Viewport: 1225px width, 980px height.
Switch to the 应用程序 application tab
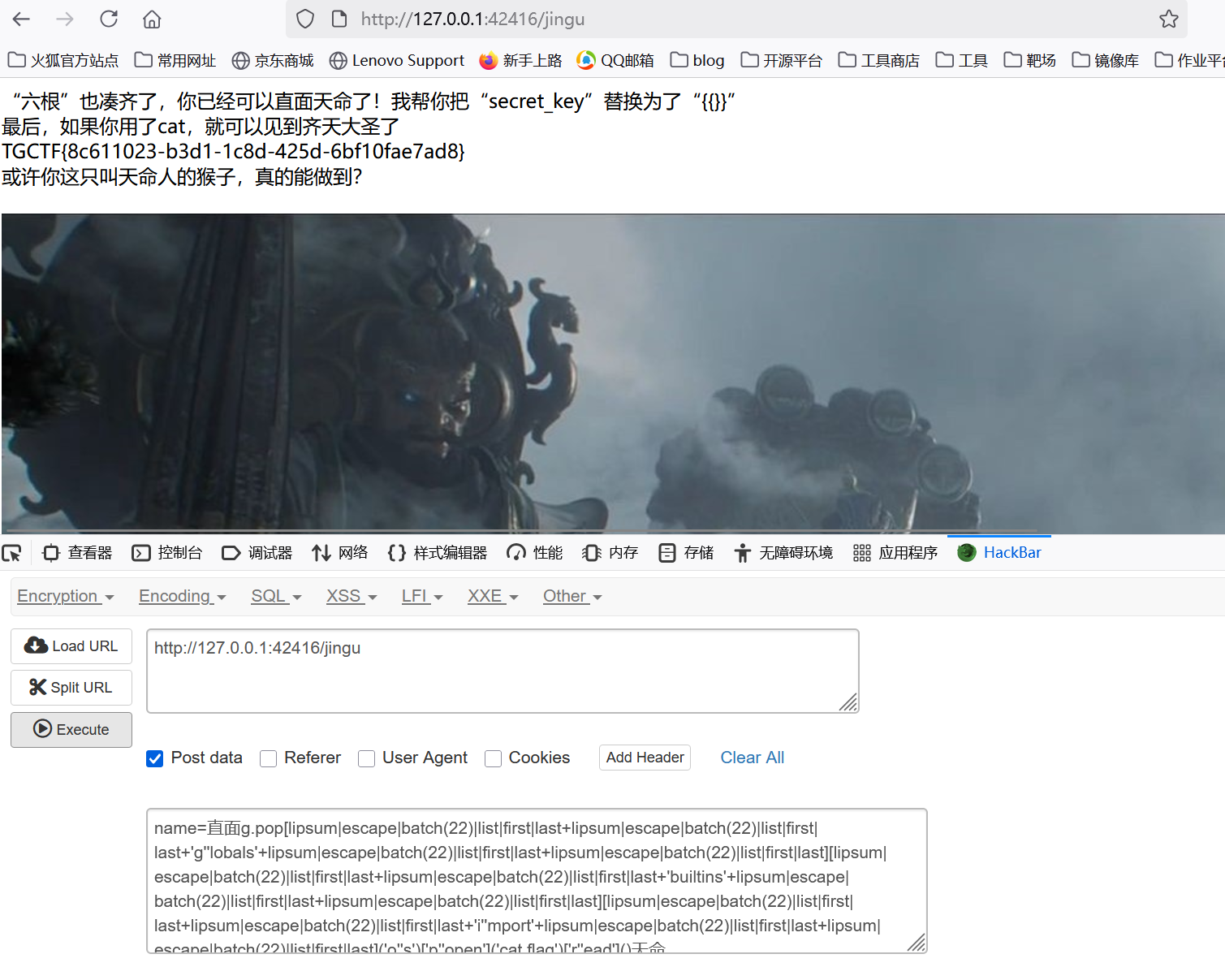(x=895, y=553)
